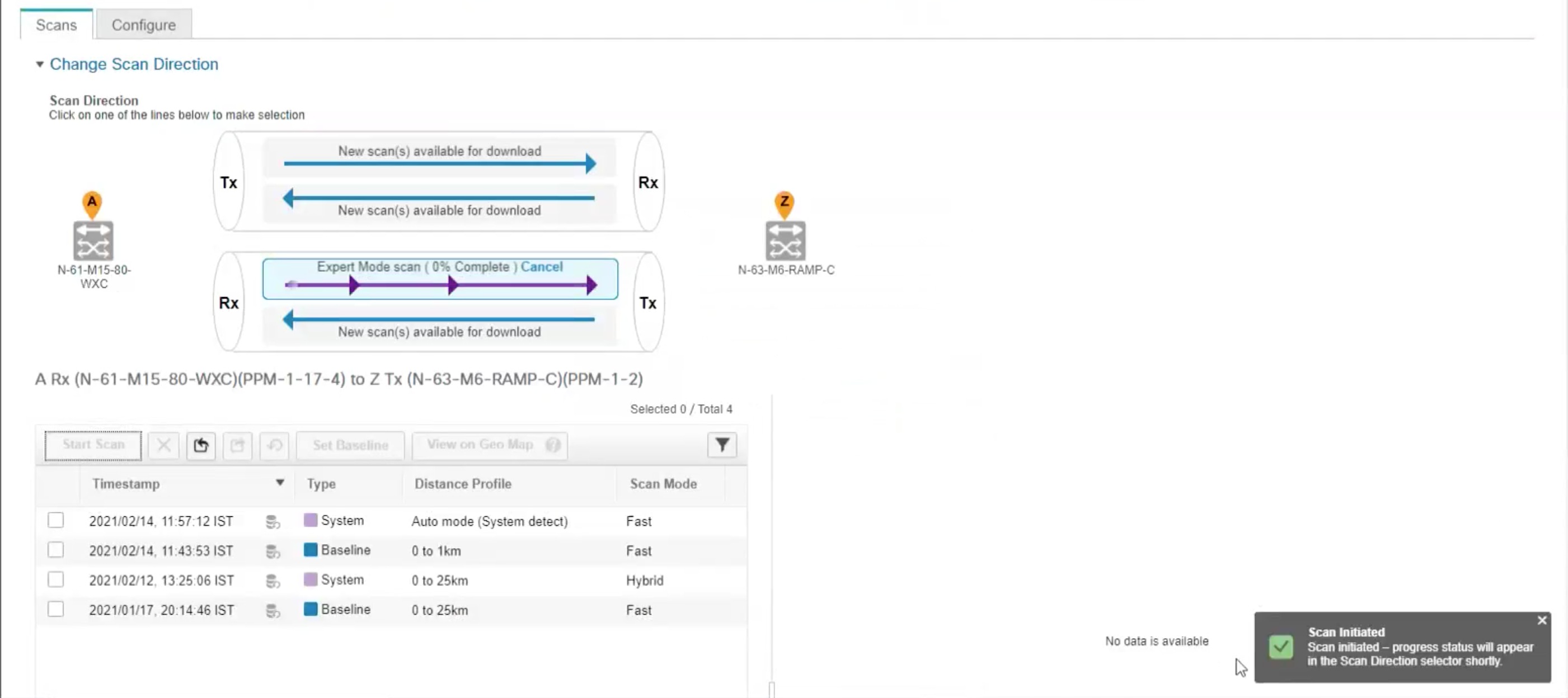Screen dimensions: 1568x698
Task: Select checkbox for 11:43:53 Baseline scan
Action: tap(55, 550)
